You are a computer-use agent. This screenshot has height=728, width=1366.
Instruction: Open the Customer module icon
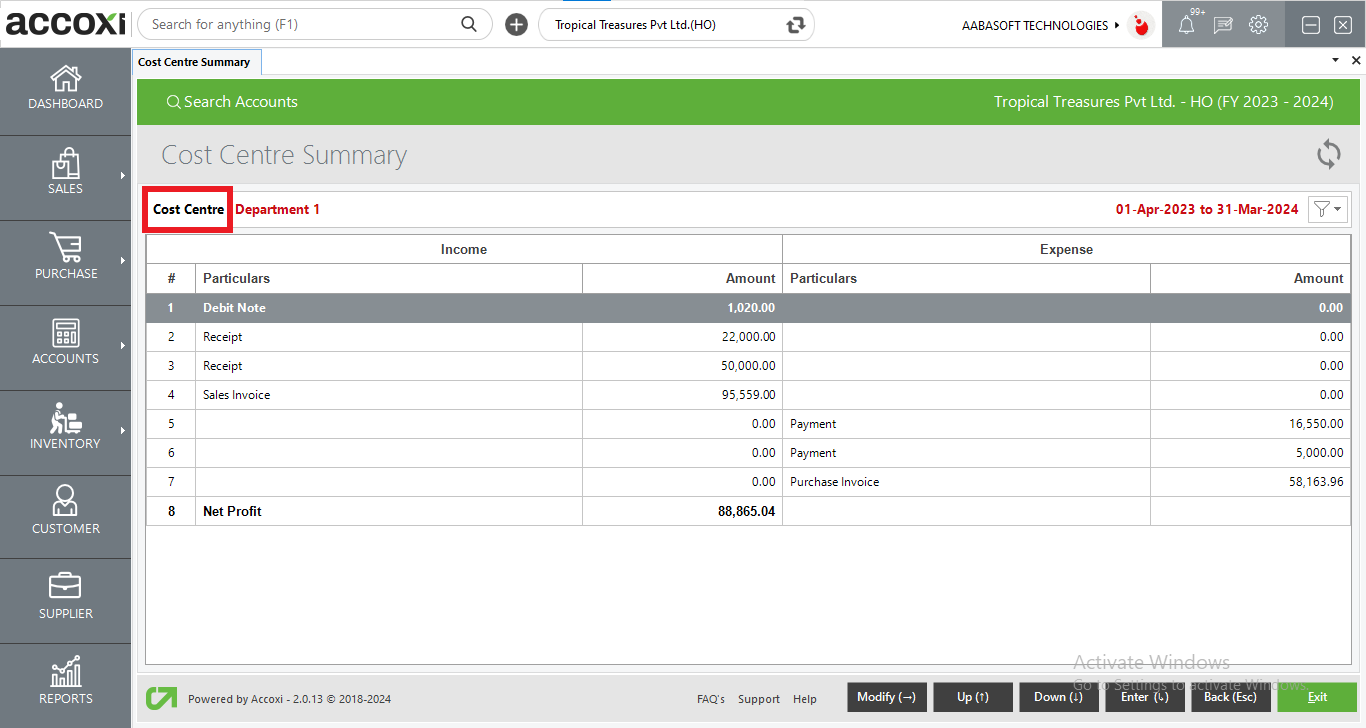[x=65, y=515]
